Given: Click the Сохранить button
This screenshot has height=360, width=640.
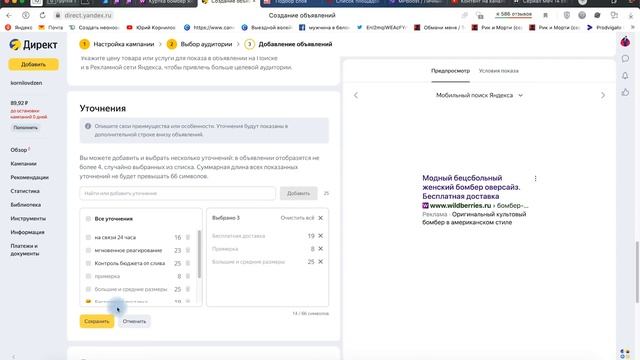Looking at the screenshot, I should 97,321.
